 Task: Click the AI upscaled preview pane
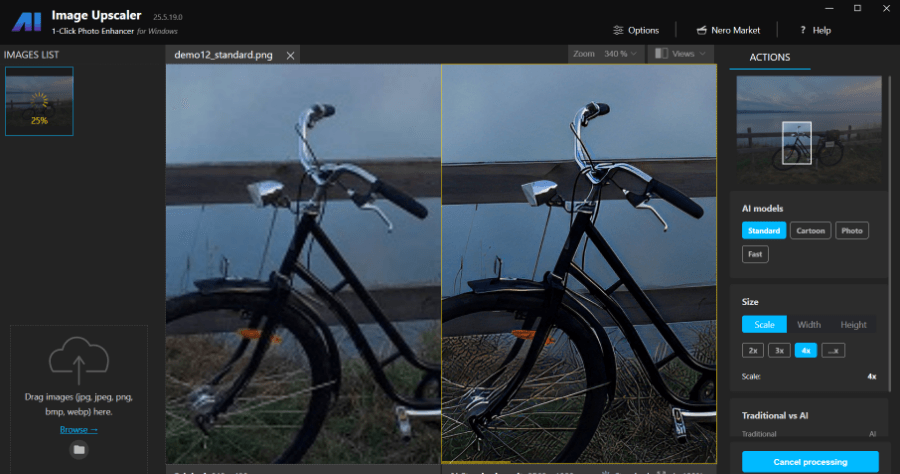point(579,263)
